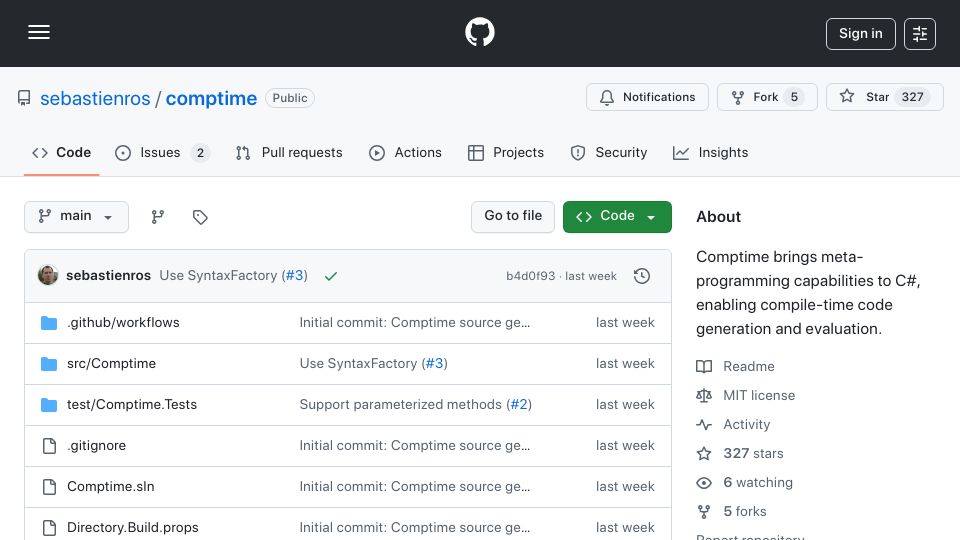960x540 pixels.
Task: Click the Directory.Build.props file icon
Action: [50, 528]
